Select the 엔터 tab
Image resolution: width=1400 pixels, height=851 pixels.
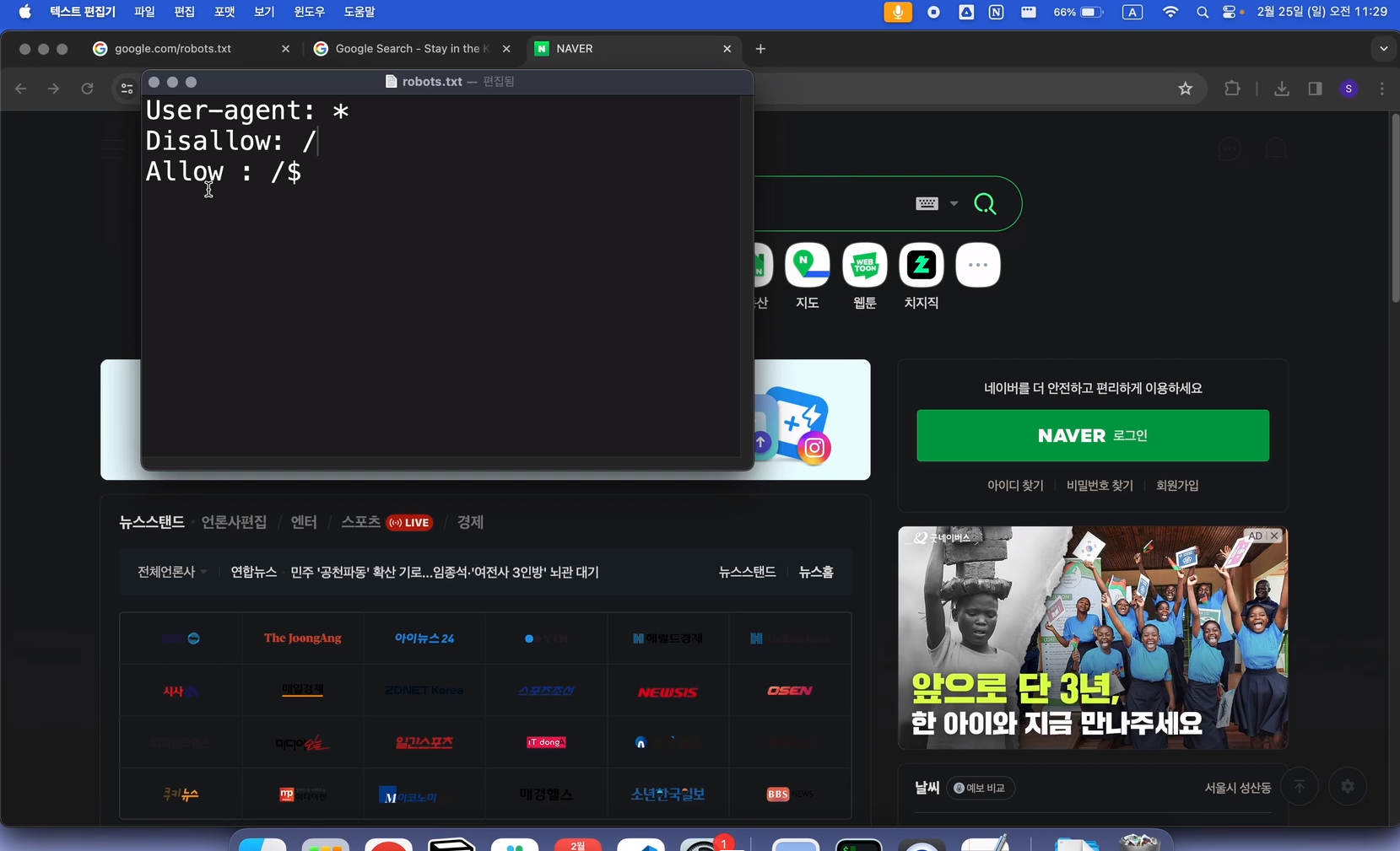[x=304, y=522]
